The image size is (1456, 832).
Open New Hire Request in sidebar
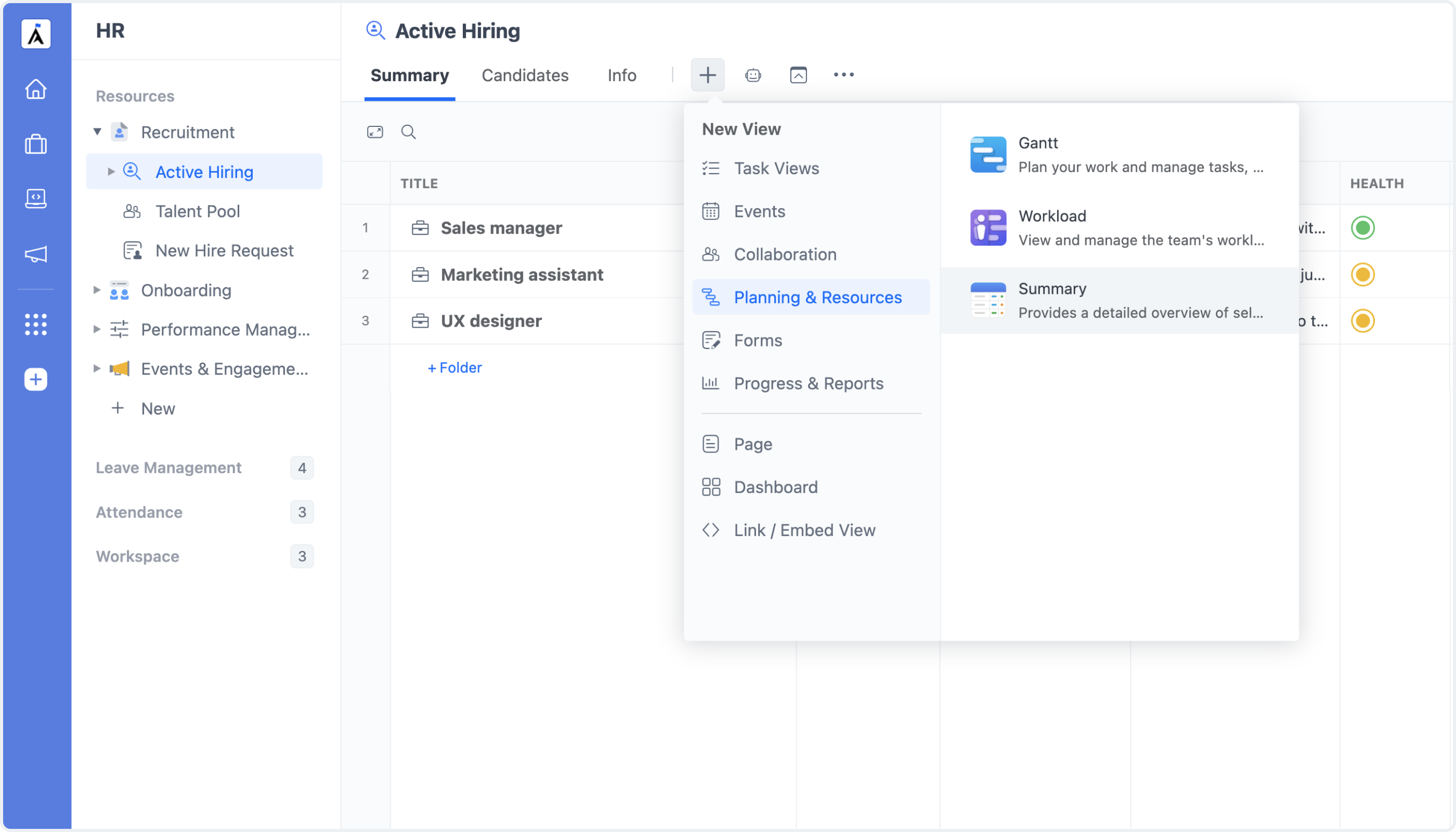(x=225, y=251)
